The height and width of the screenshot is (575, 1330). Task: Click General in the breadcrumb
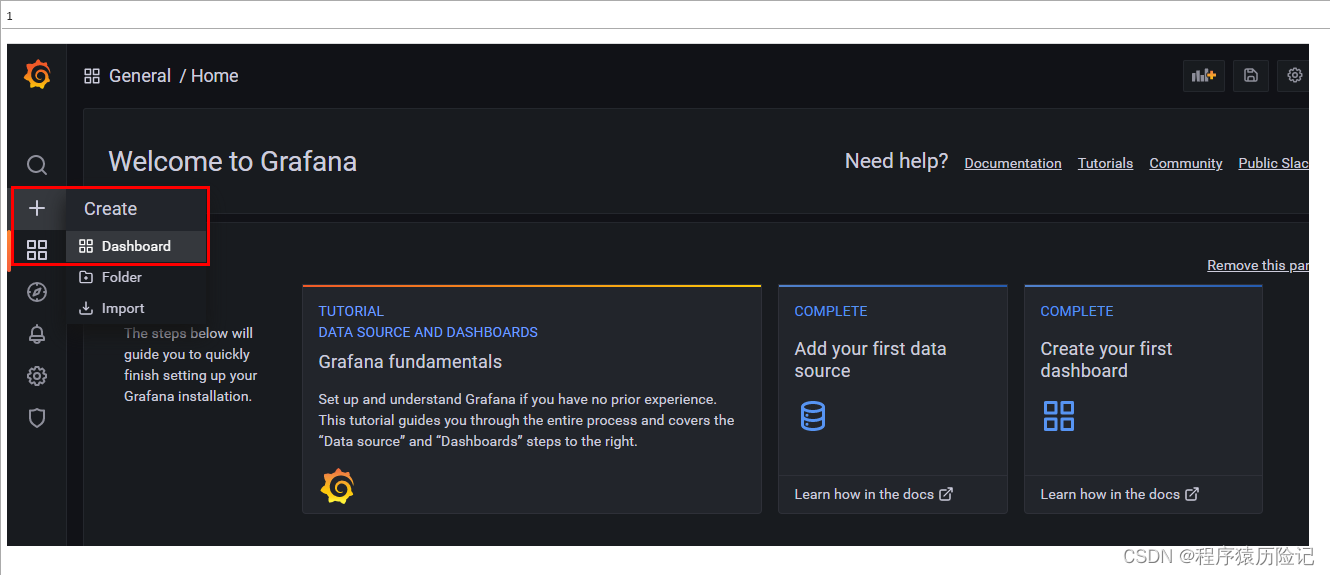pyautogui.click(x=140, y=76)
